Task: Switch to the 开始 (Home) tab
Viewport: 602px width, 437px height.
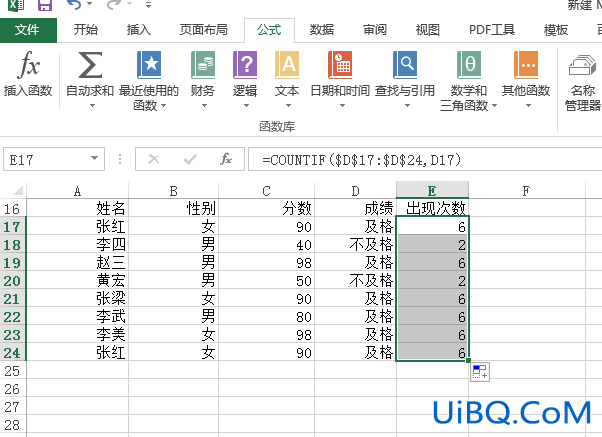Action: 86,30
